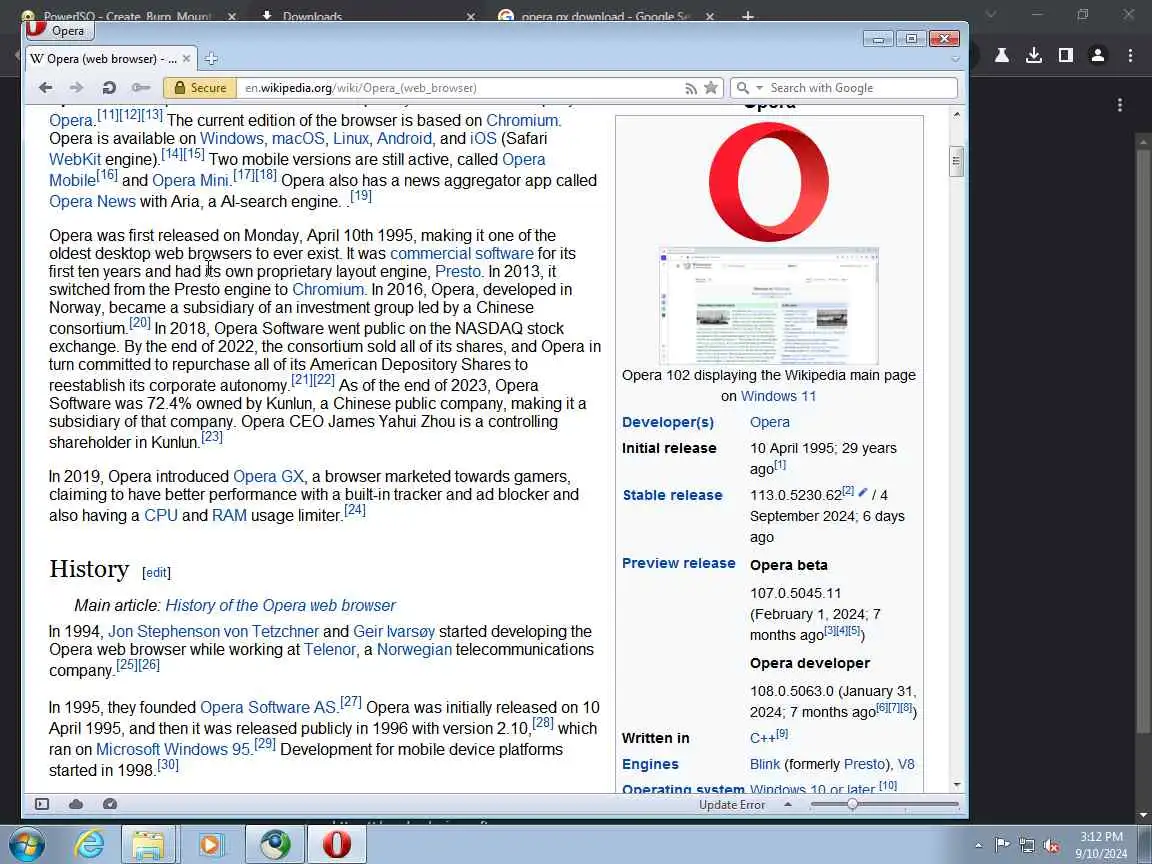Click the Stable release infobox link
This screenshot has height=864, width=1152.
tap(672, 495)
